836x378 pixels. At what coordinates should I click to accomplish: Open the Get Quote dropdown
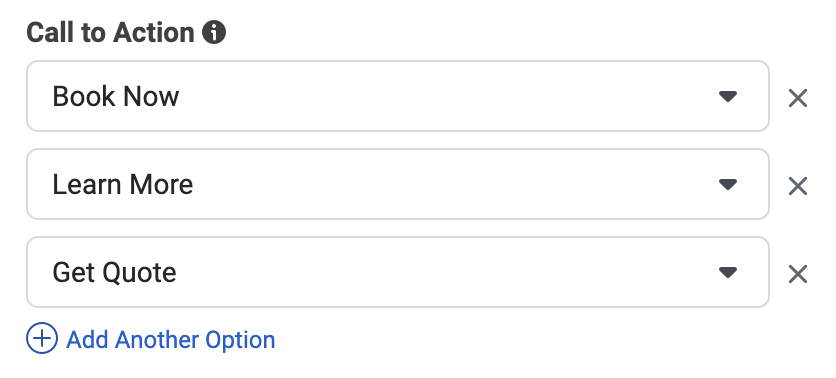pos(398,272)
